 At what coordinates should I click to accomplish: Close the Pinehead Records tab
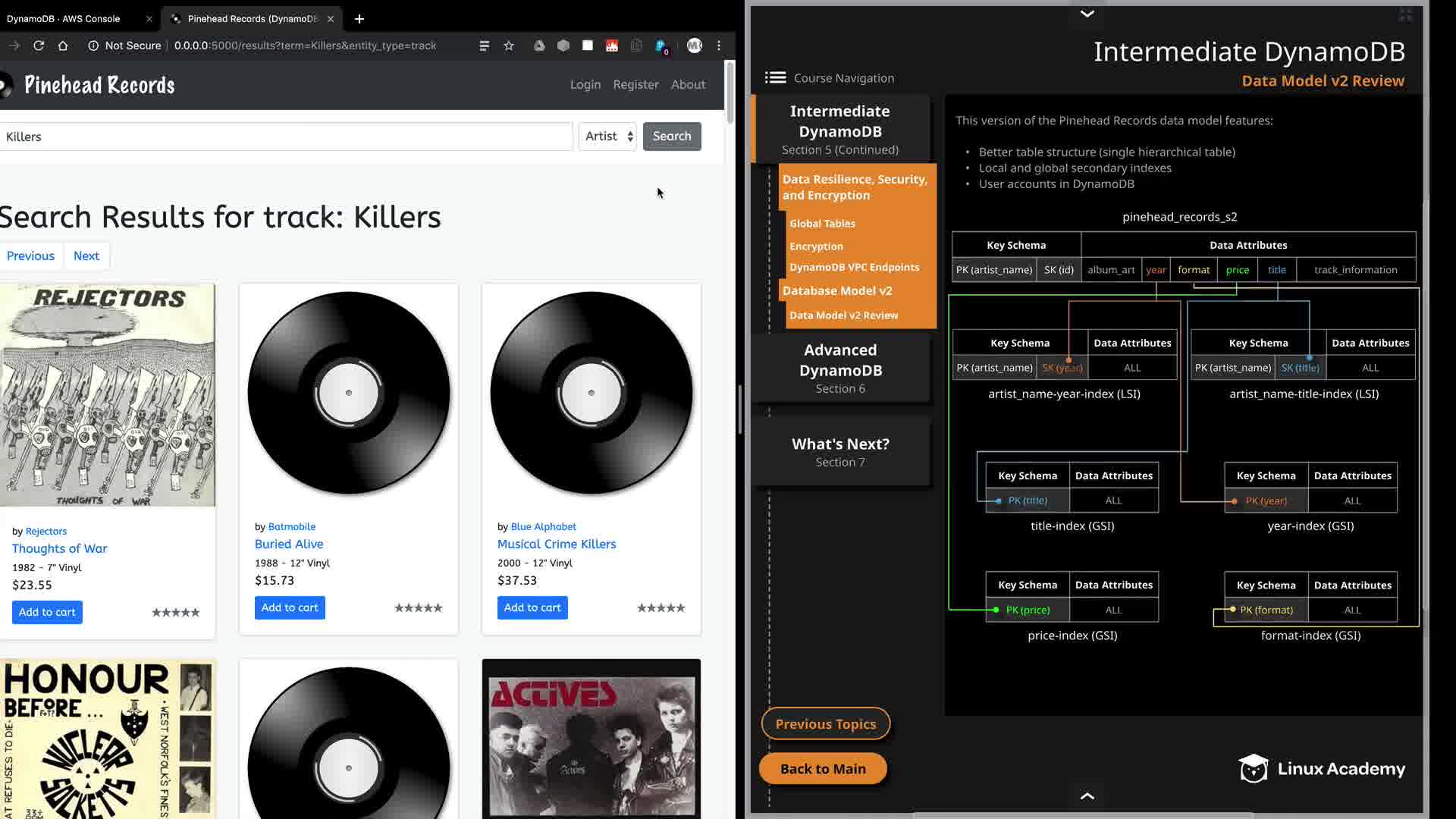(331, 19)
